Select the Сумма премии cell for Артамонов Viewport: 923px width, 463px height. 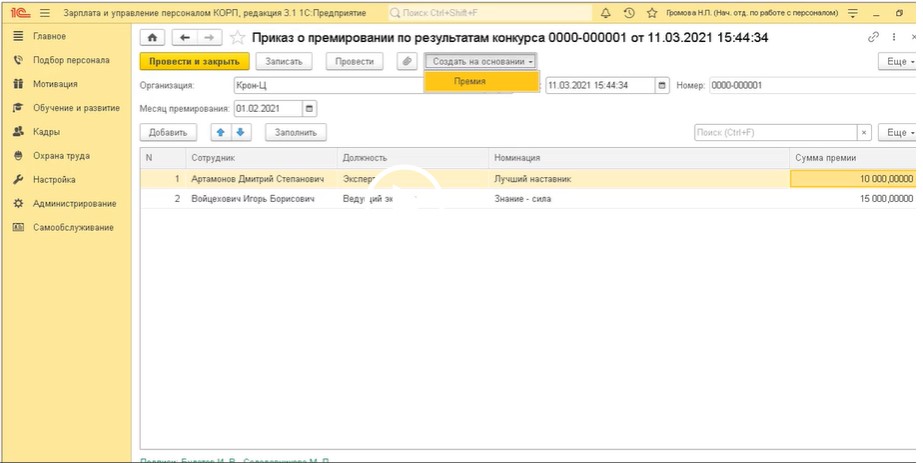pos(852,178)
